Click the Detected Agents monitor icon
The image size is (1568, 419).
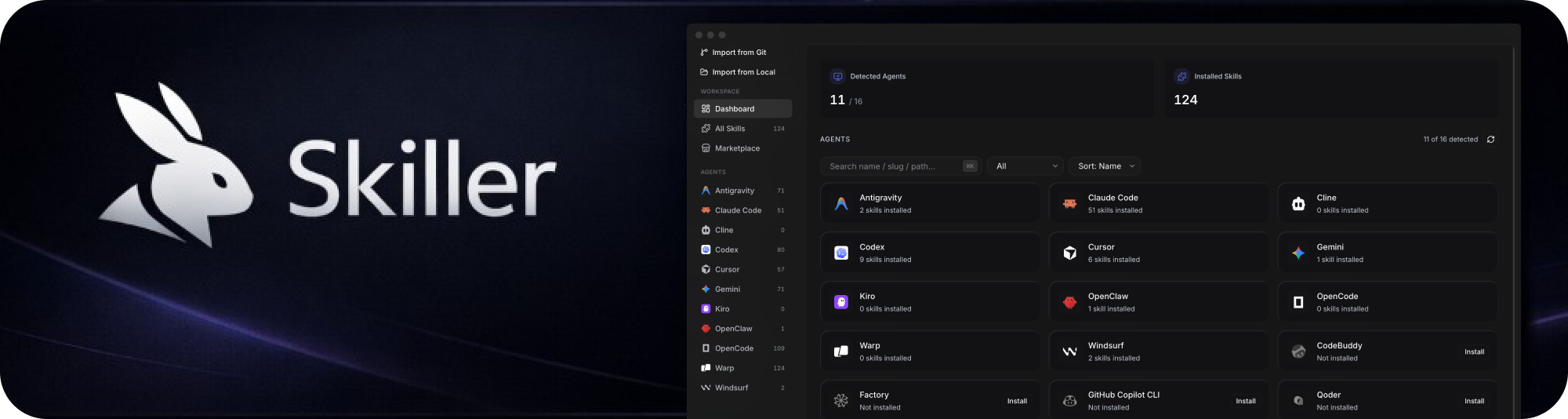(837, 76)
